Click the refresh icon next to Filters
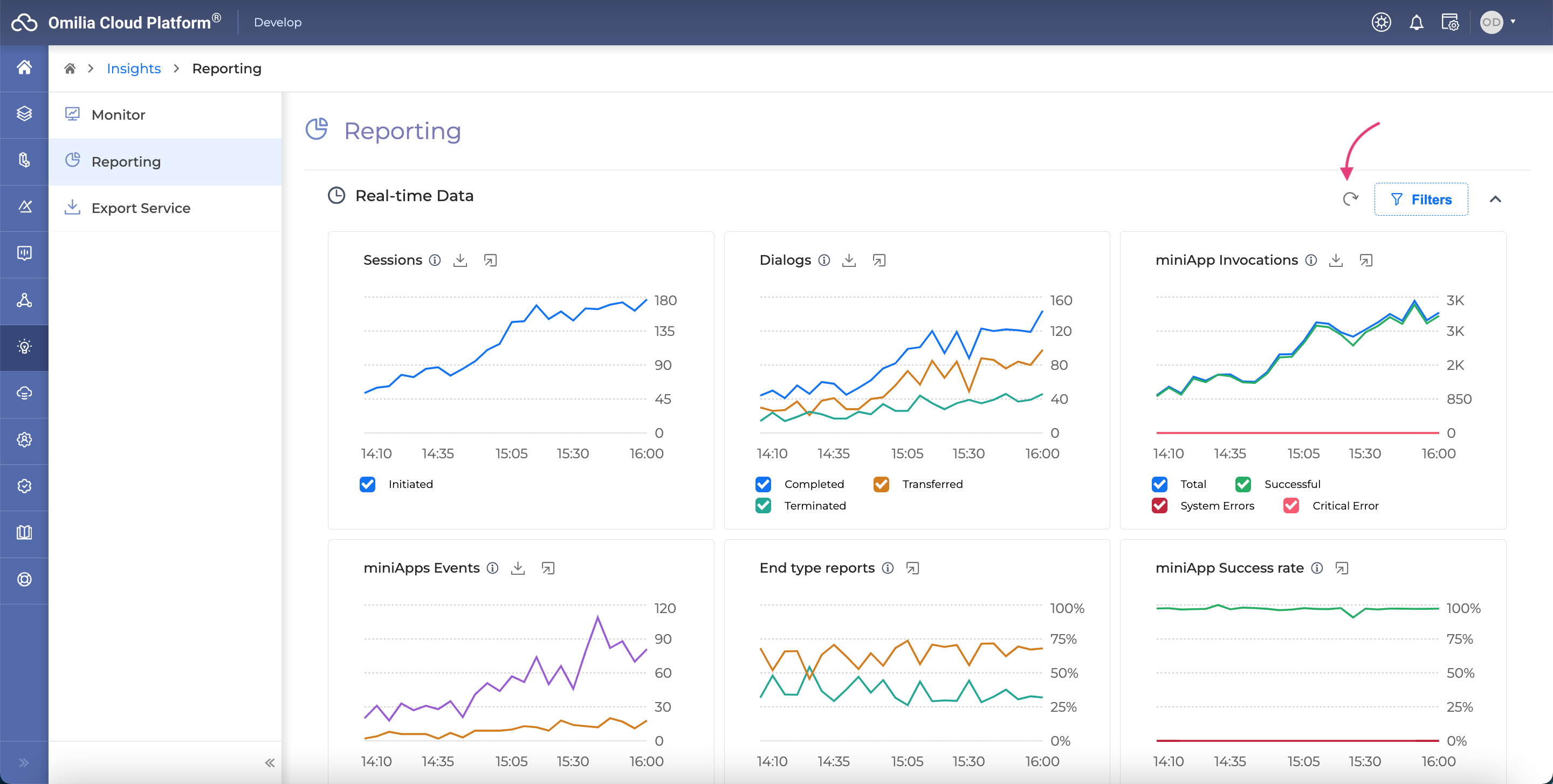 (x=1350, y=199)
